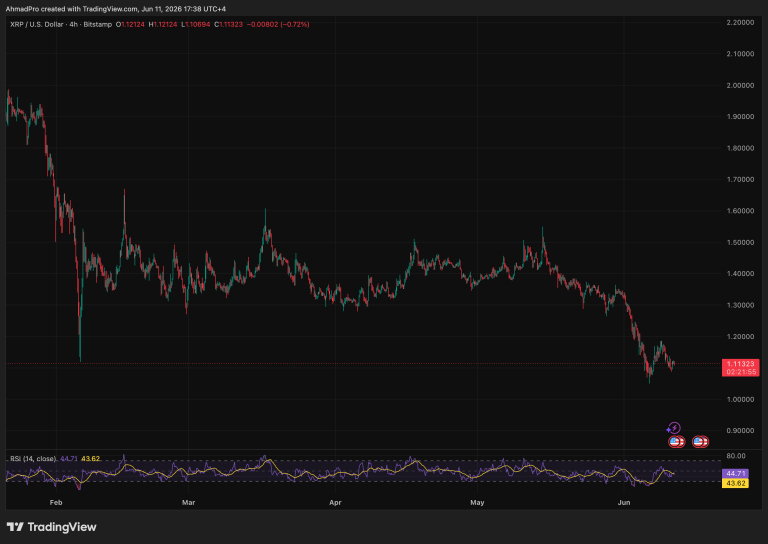Click the RSI legend value 43.62
The height and width of the screenshot is (544, 768).
[91, 459]
